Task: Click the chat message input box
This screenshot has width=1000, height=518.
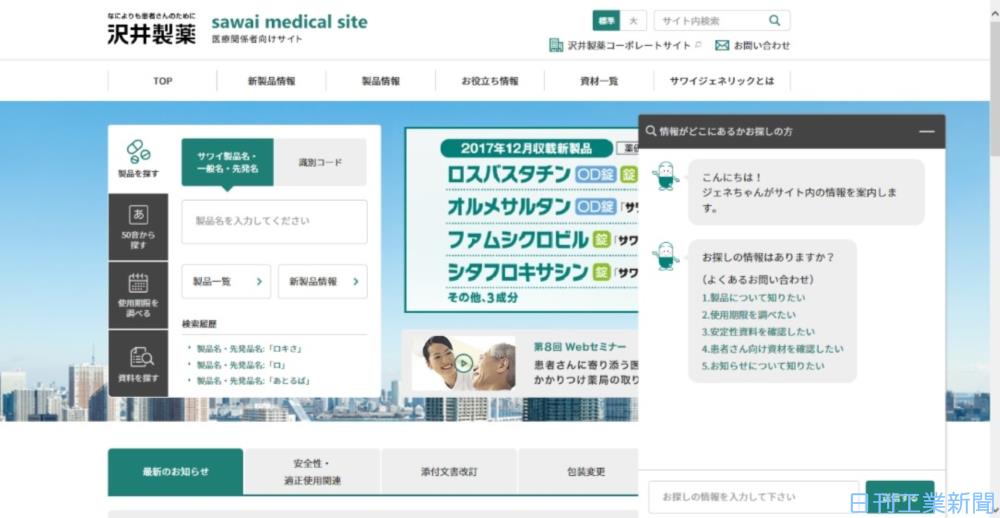Action: pos(753,496)
